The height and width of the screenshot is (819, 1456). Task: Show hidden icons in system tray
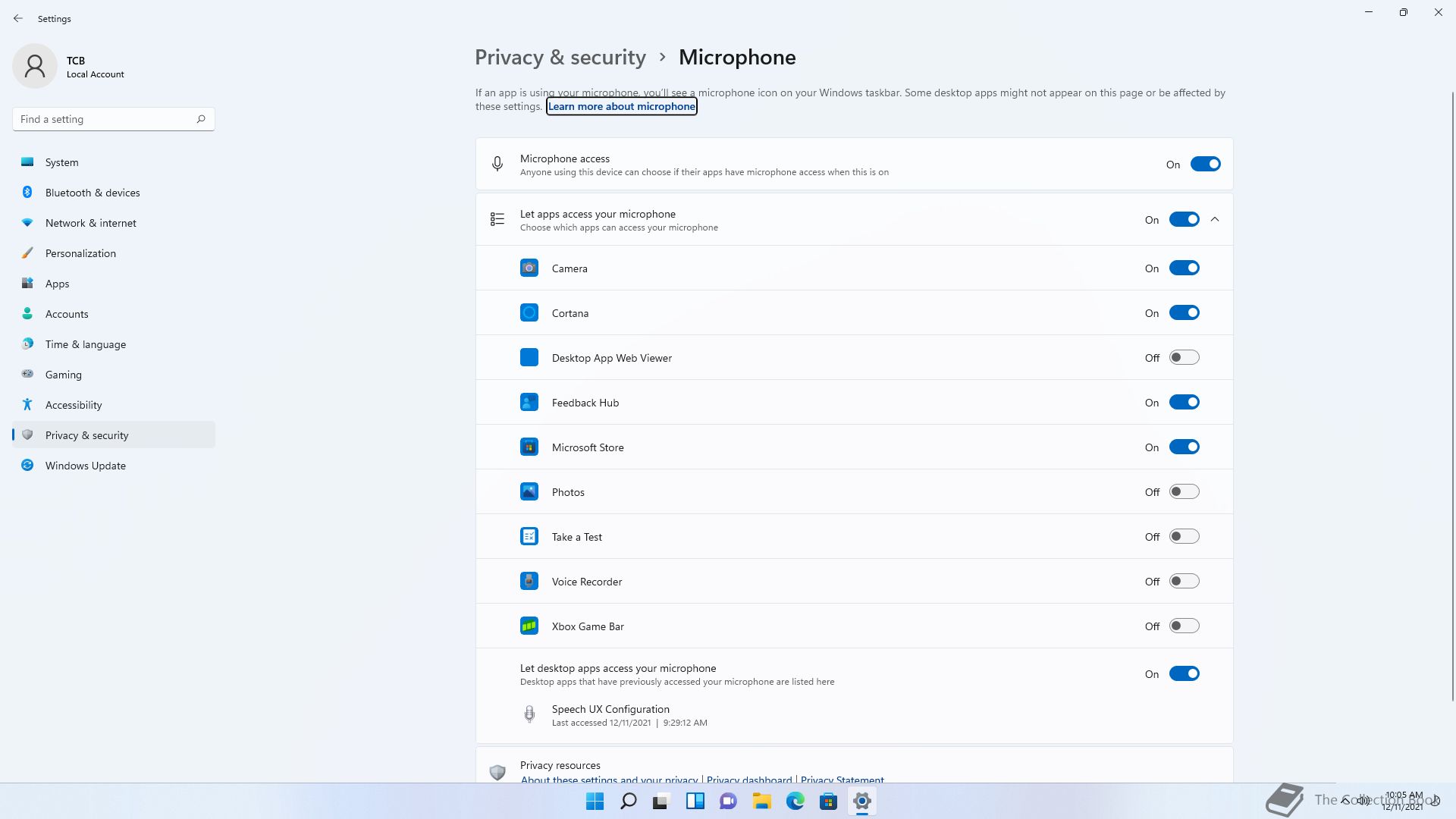1345,801
